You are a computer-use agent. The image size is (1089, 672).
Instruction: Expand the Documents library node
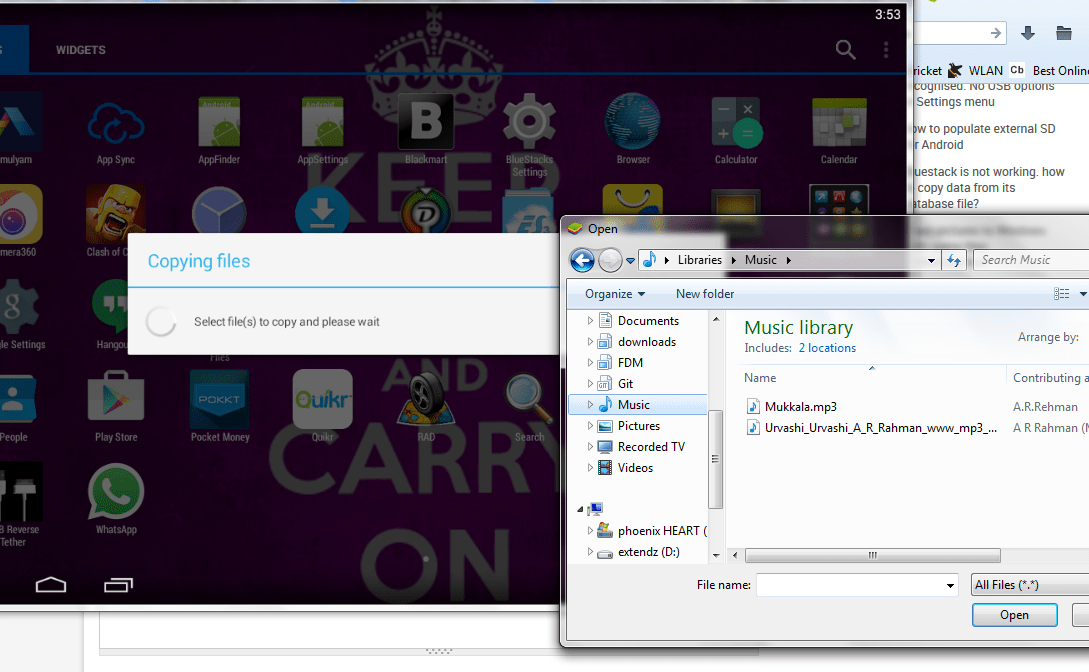pyautogui.click(x=590, y=321)
